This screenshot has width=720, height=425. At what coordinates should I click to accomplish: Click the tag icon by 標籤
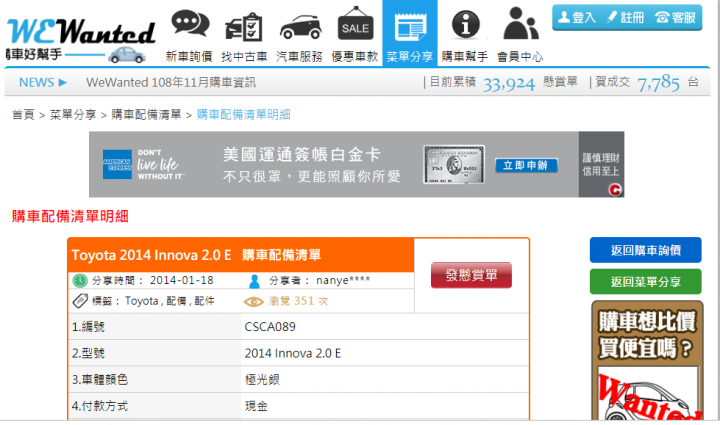(80, 301)
